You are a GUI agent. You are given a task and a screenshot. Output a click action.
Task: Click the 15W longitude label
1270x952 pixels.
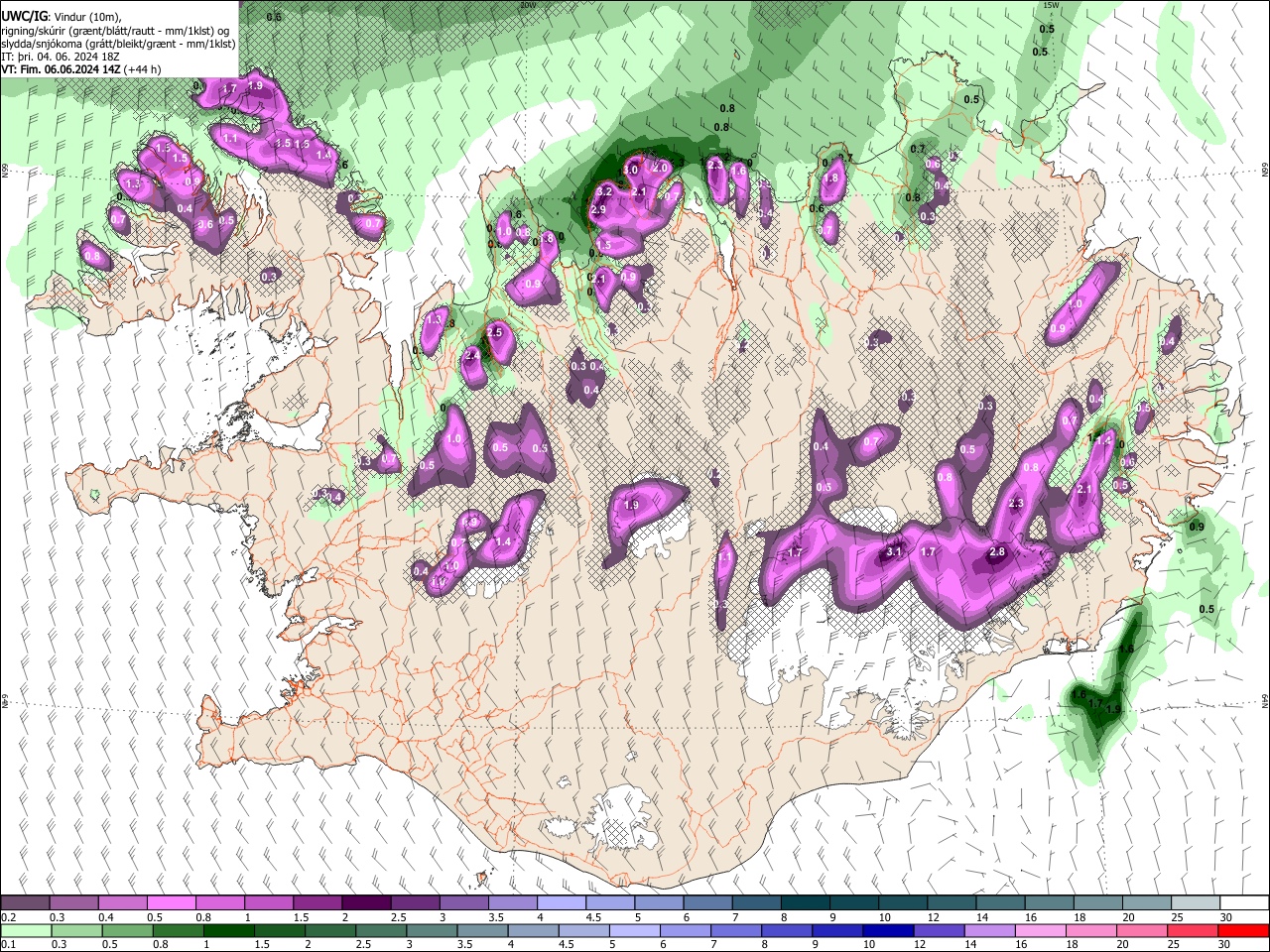click(1051, 5)
